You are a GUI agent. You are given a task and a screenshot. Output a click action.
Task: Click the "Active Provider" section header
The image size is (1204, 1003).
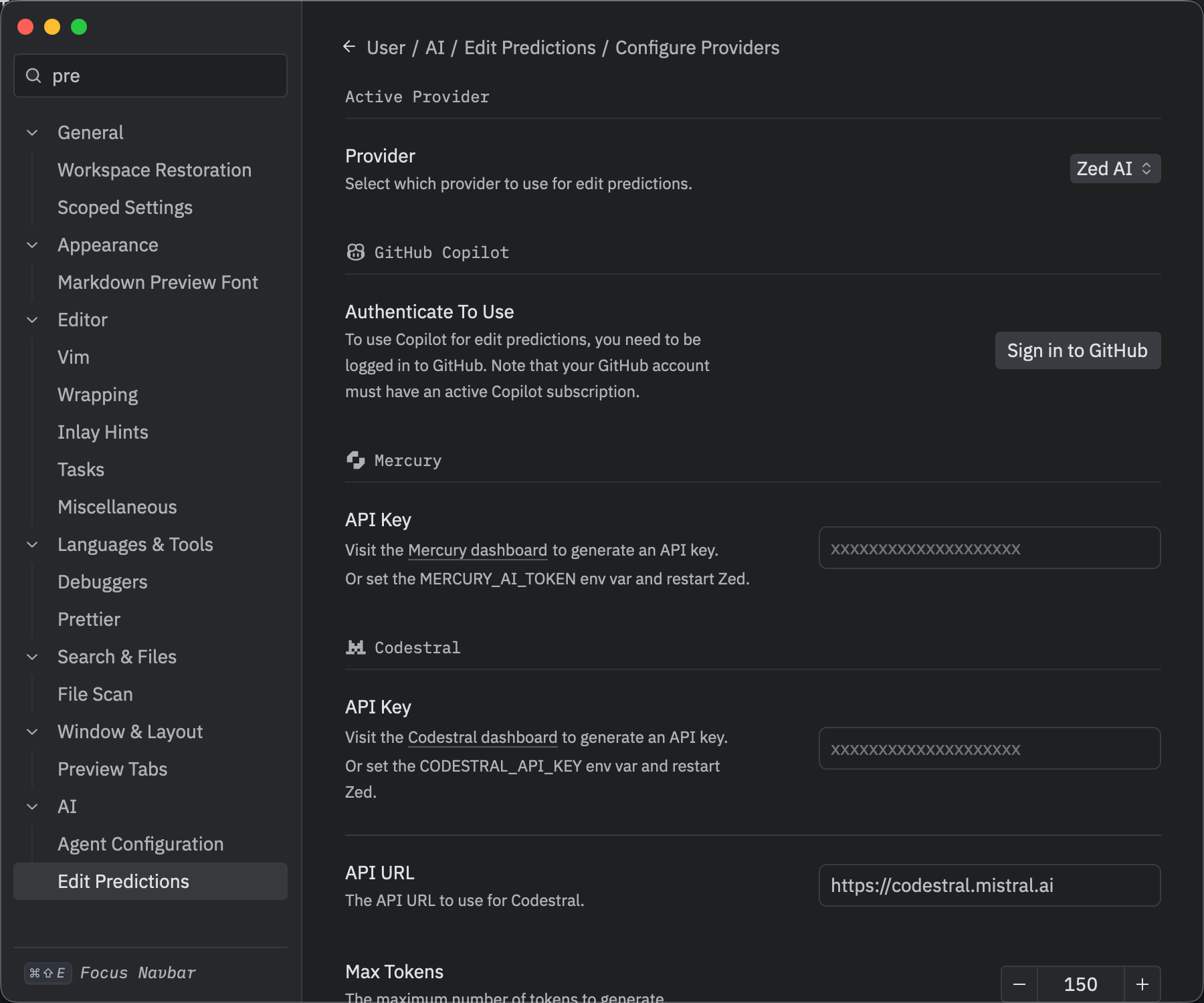pyautogui.click(x=417, y=97)
